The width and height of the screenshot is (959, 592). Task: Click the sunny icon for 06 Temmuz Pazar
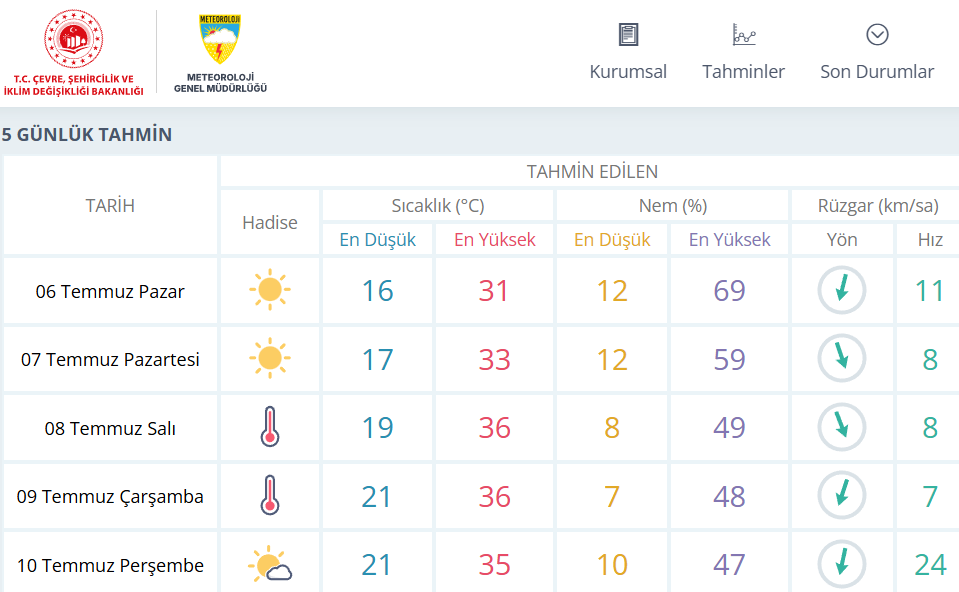[x=270, y=289]
